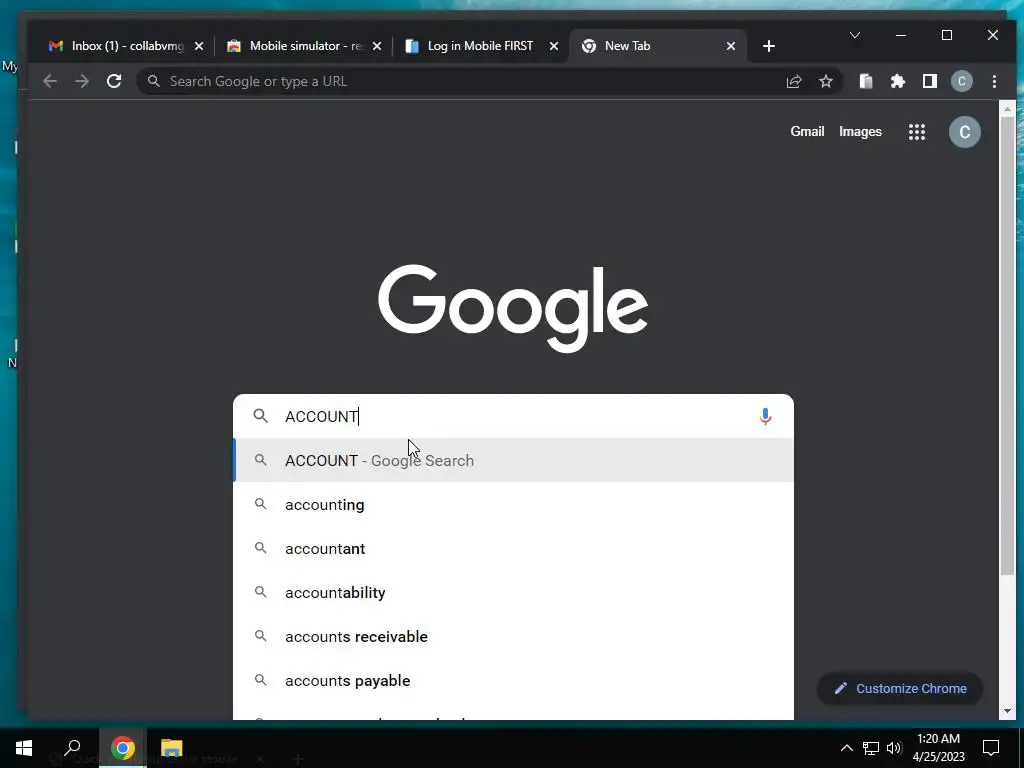Click the document extension icon beside bookmark star

[x=866, y=82]
